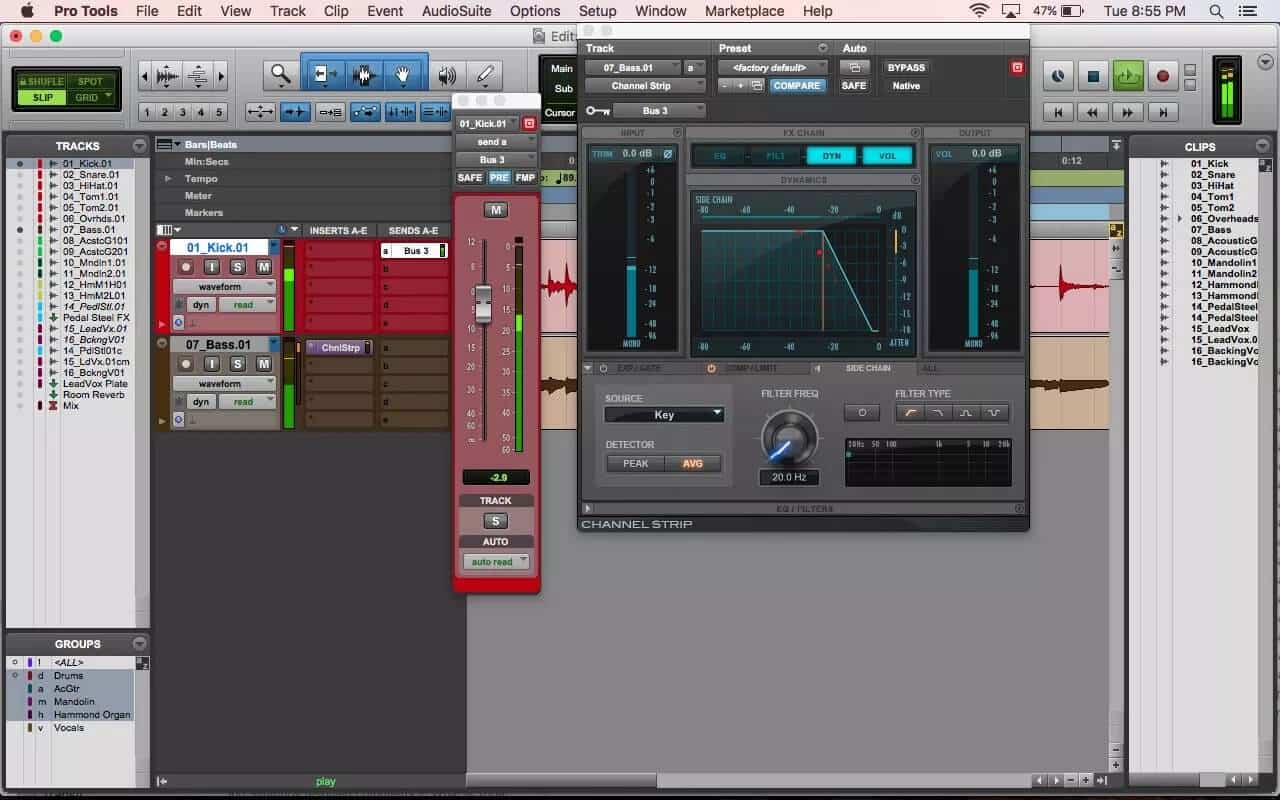Open the Channel Strip plugin selector dropdown
The image size is (1280, 800).
coord(645,86)
